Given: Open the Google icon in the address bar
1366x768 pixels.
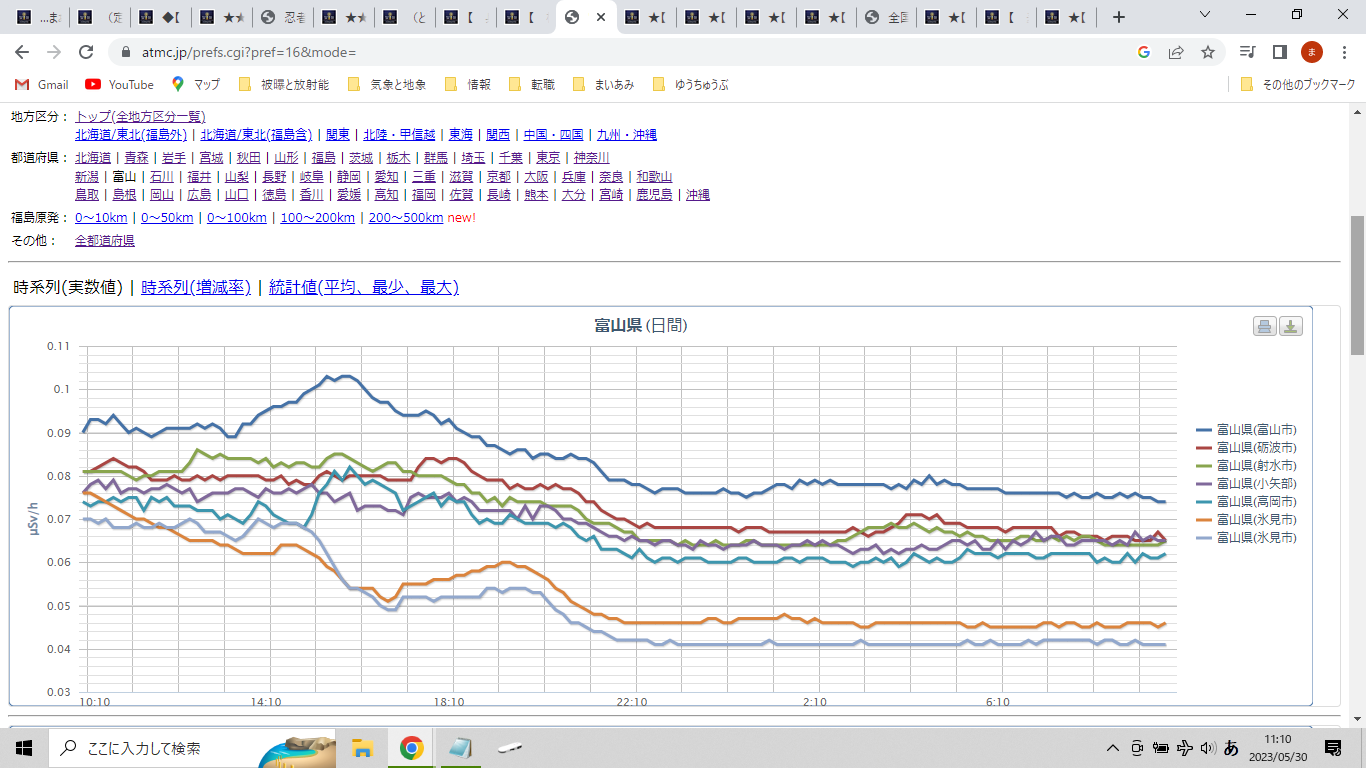Looking at the screenshot, I should tap(1144, 52).
